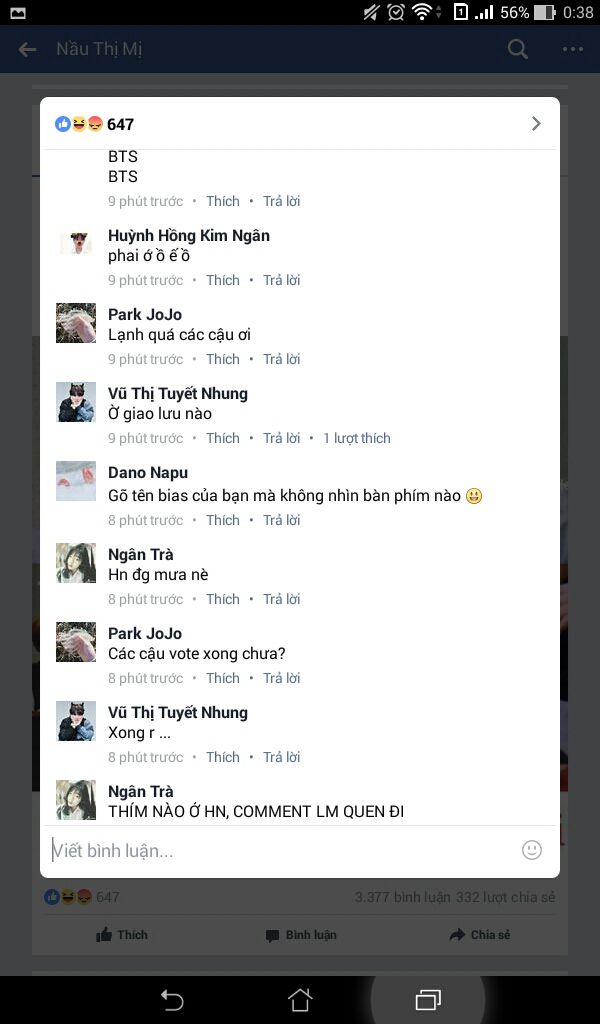Screen dimensions: 600x1024
Task: Open the three-dot more options menu
Action: [x=573, y=49]
